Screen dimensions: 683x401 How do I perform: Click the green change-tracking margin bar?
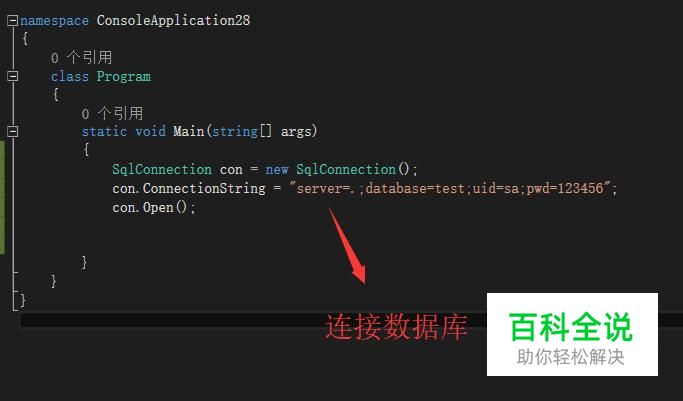[2, 197]
